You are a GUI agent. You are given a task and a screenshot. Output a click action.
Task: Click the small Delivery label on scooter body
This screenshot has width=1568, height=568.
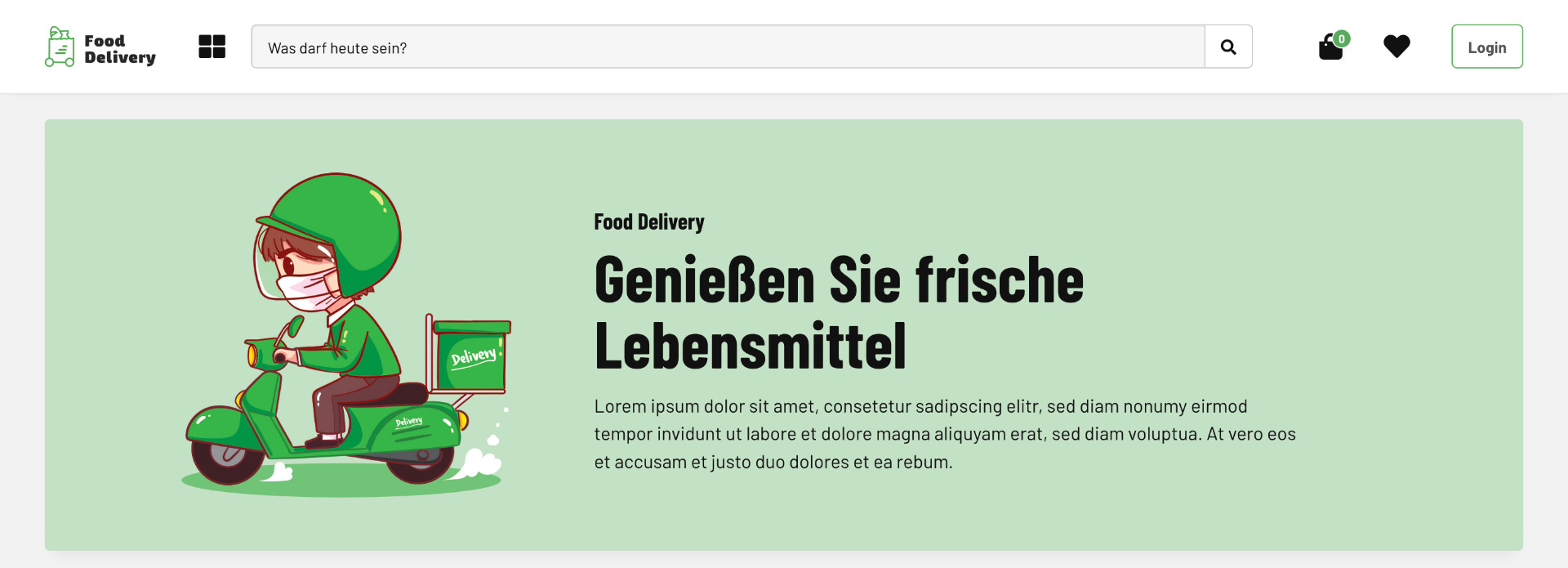click(409, 422)
